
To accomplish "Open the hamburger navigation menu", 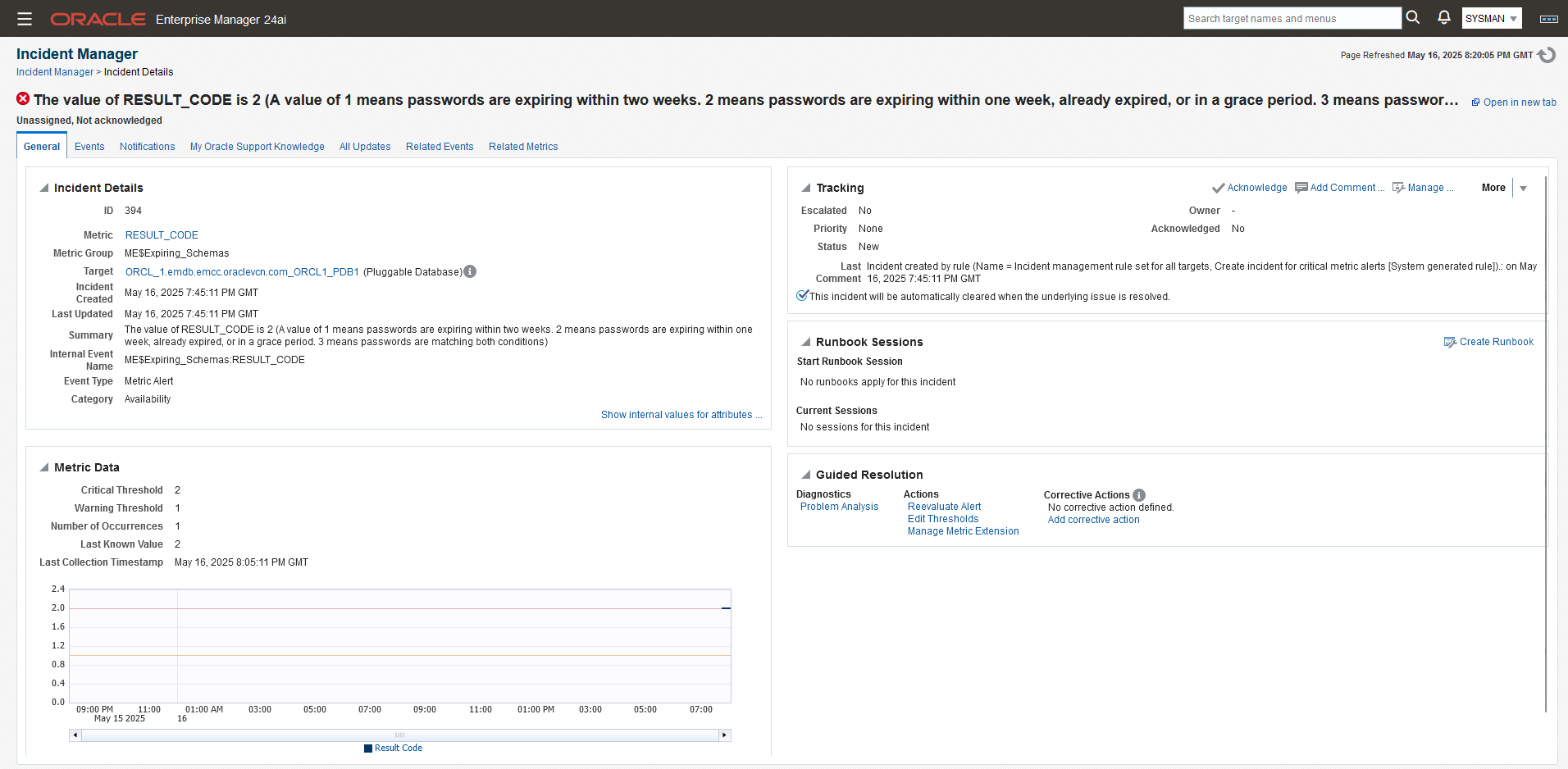I will pyautogui.click(x=25, y=19).
